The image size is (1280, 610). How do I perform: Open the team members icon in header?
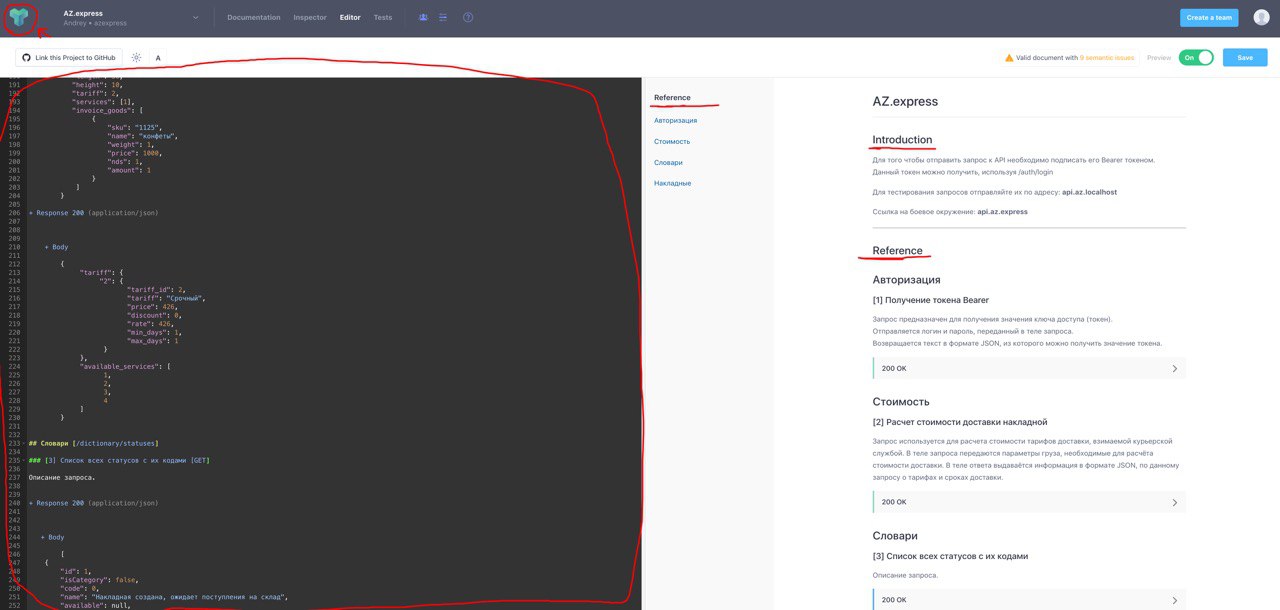(x=424, y=17)
